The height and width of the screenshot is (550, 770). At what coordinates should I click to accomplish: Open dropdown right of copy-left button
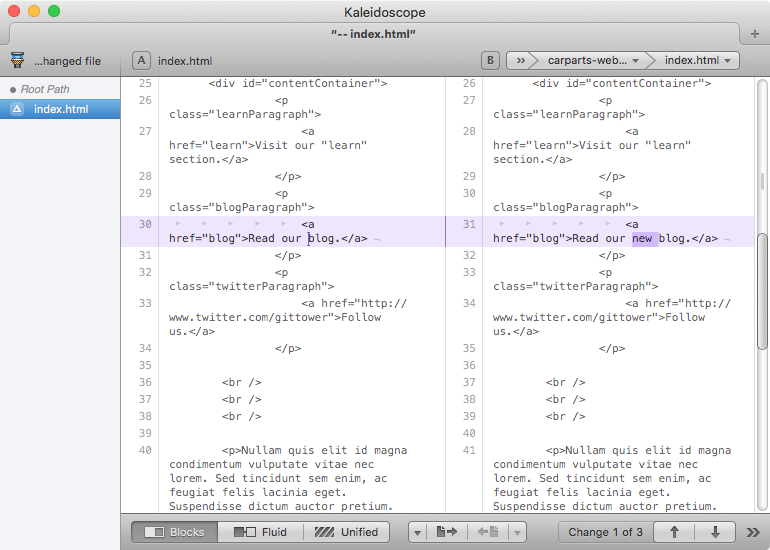517,532
